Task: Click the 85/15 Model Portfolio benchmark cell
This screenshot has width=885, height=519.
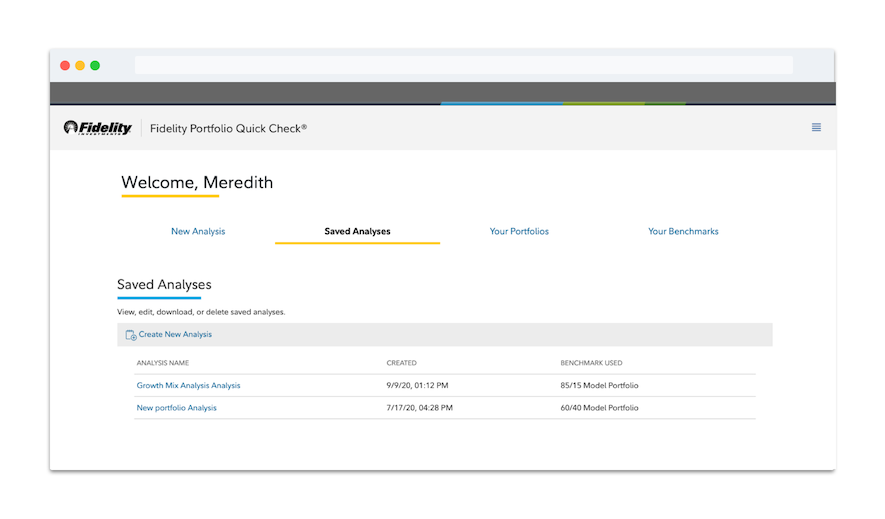Action: 599,385
